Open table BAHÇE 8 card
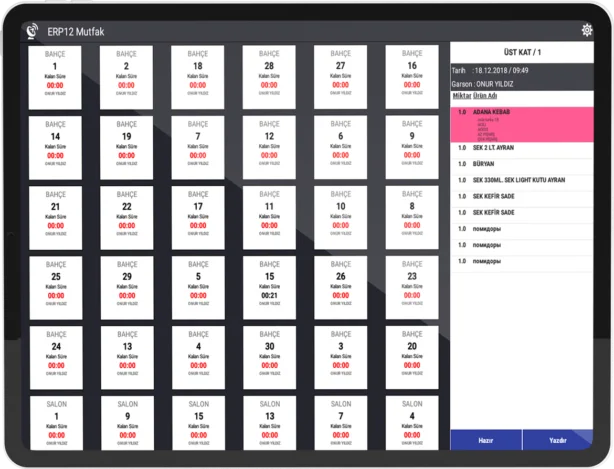The width and height of the screenshot is (614, 469). [412, 217]
